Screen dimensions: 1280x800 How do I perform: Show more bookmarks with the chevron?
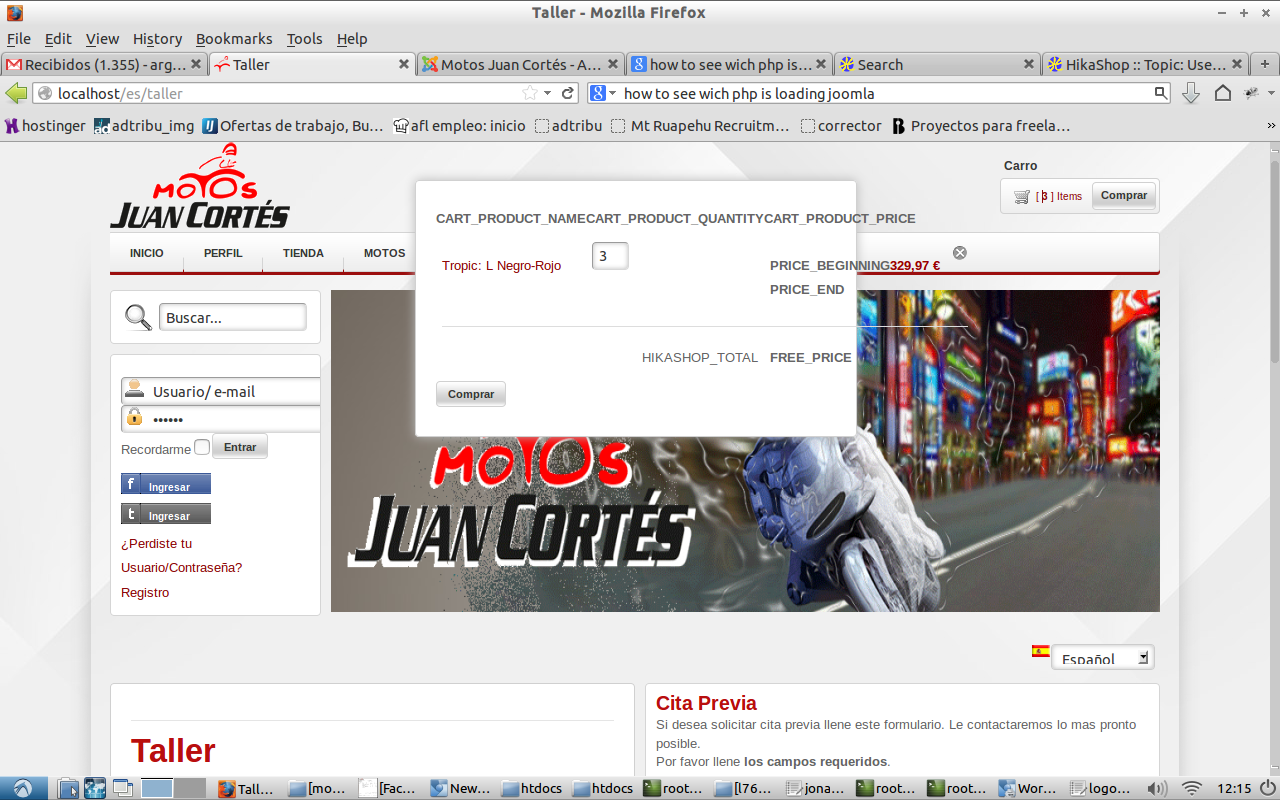(x=1271, y=126)
